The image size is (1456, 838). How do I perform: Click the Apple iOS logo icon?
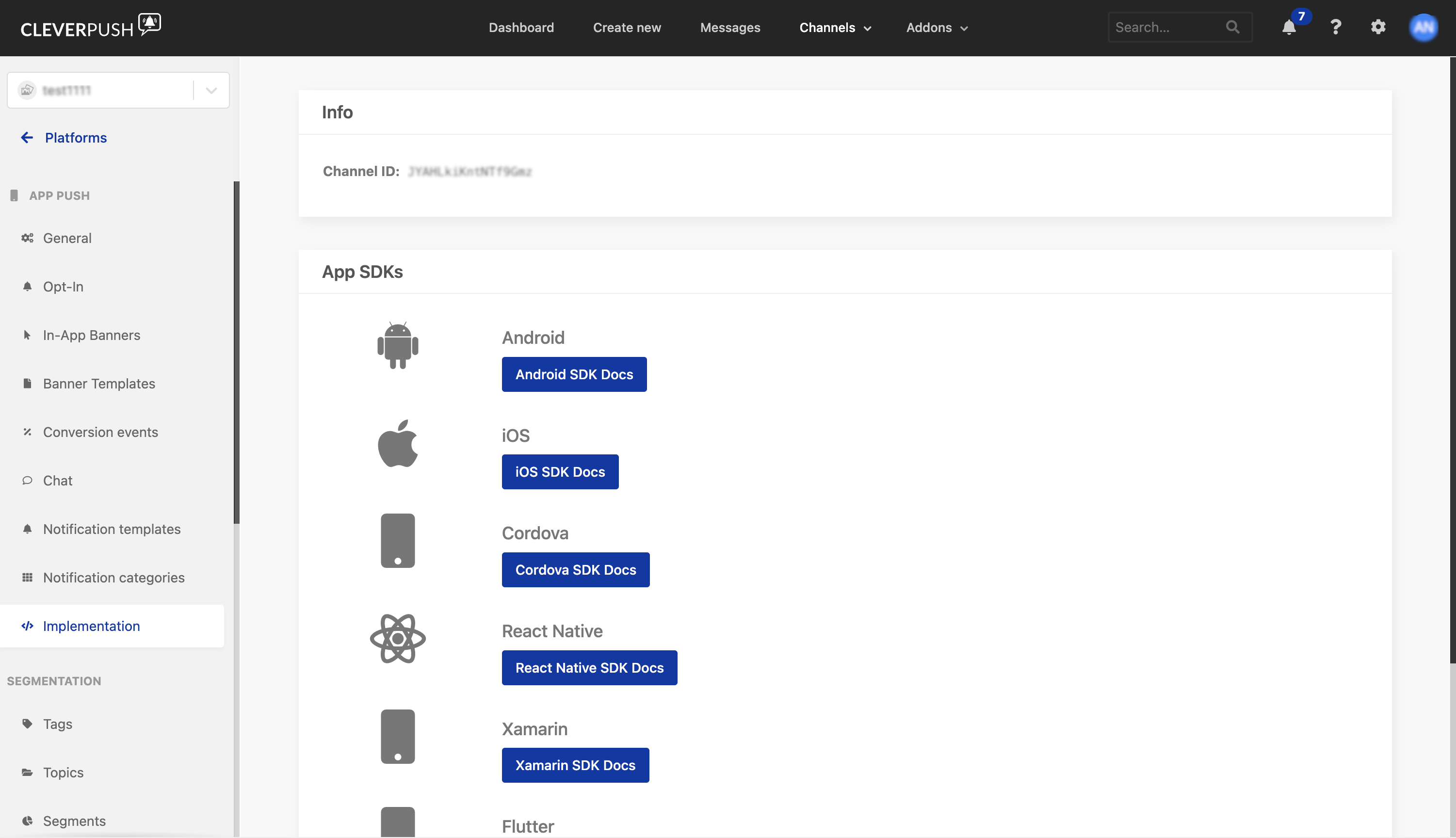pyautogui.click(x=398, y=443)
